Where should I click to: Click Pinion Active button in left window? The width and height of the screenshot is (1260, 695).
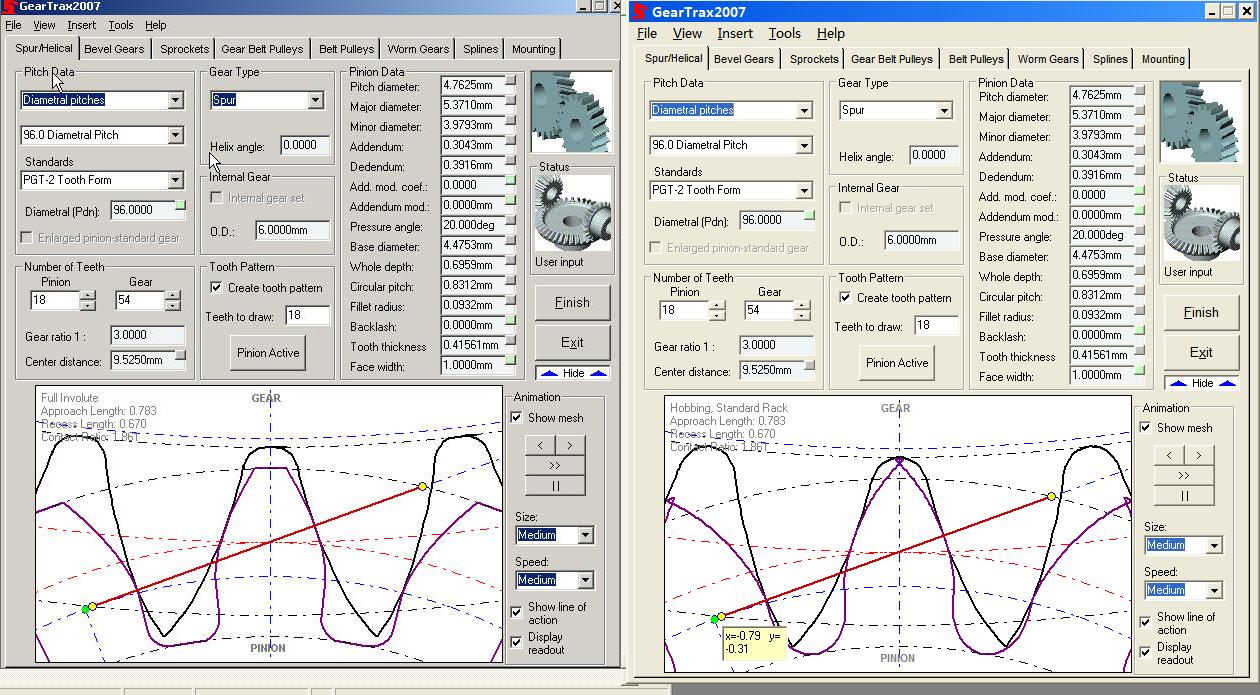click(269, 353)
